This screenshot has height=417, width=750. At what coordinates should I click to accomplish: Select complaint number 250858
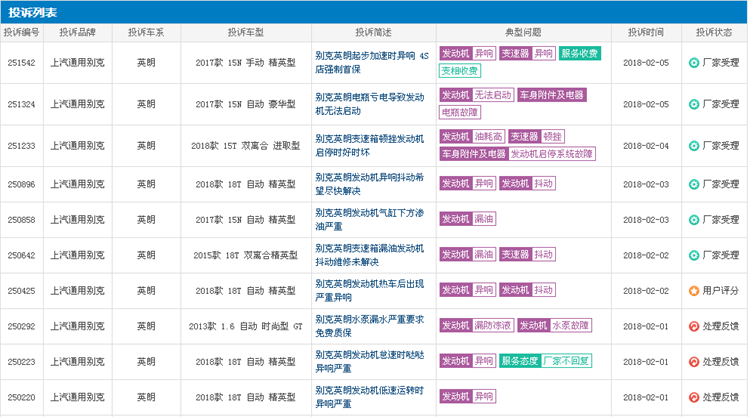point(22,220)
